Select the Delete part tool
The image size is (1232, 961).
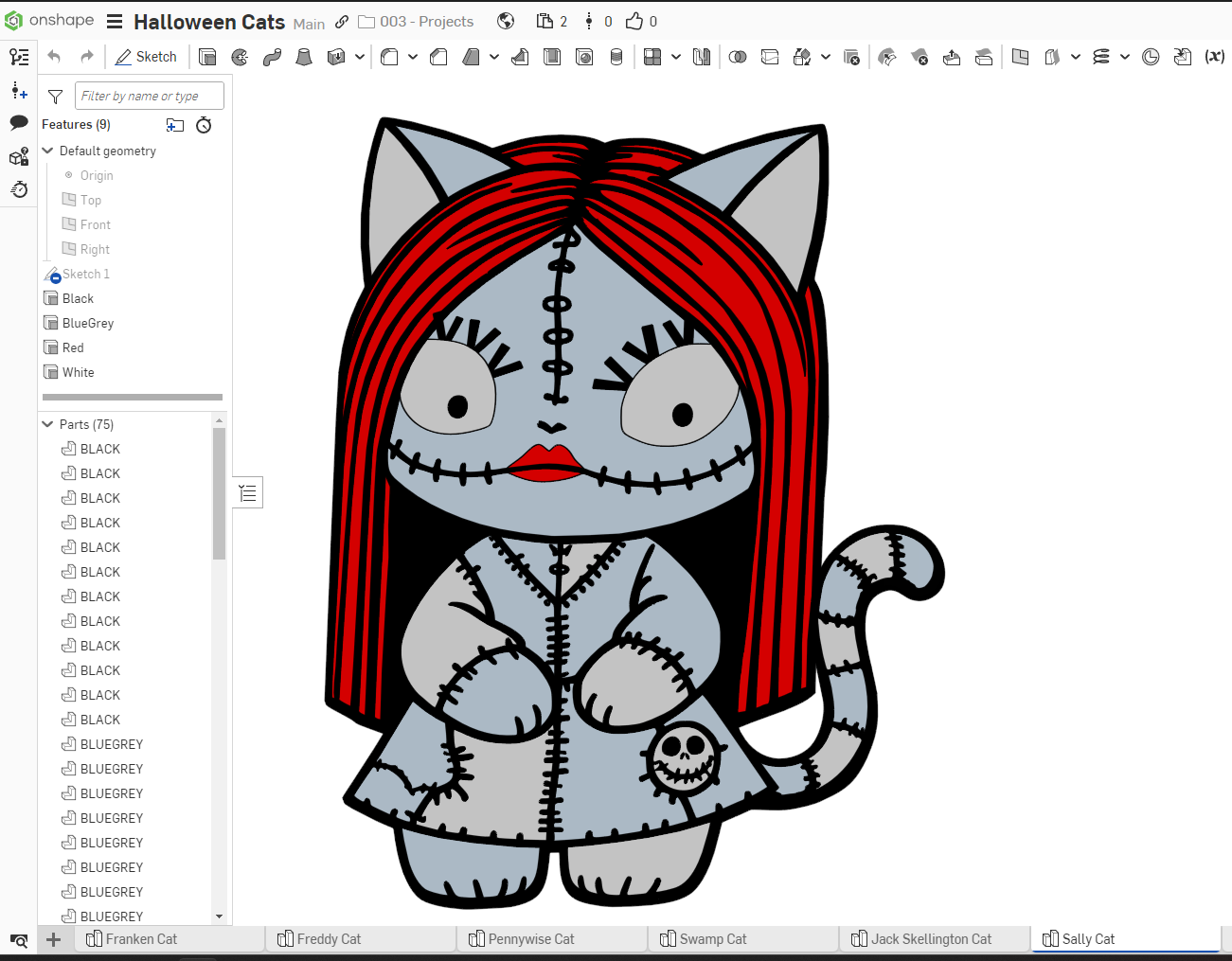[851, 57]
